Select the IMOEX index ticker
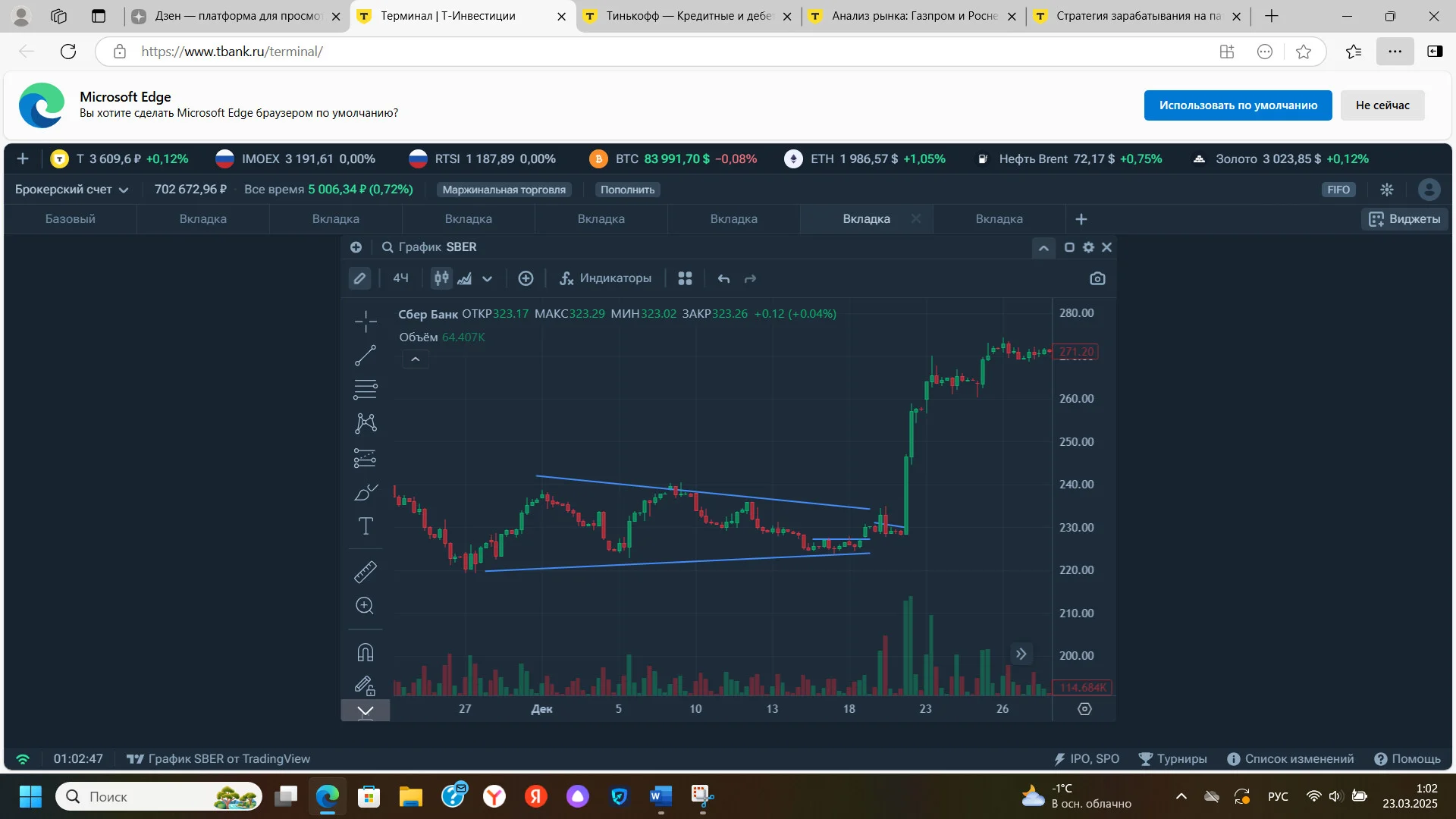This screenshot has width=1456, height=819. click(296, 159)
